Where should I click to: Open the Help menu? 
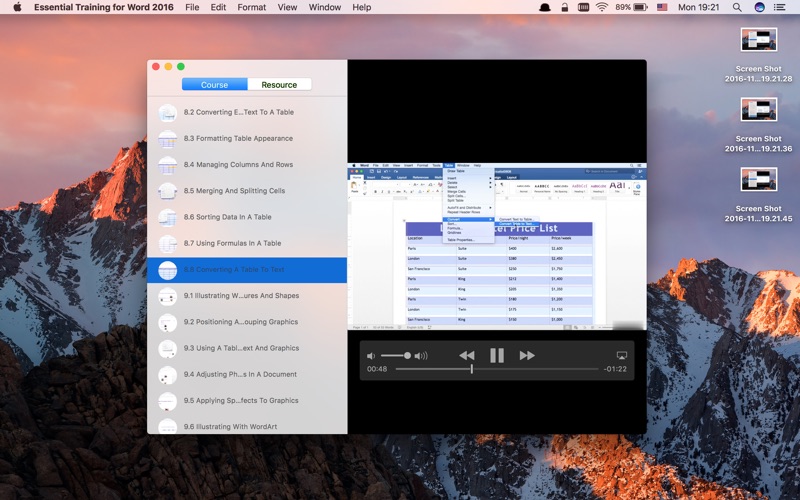point(362,7)
